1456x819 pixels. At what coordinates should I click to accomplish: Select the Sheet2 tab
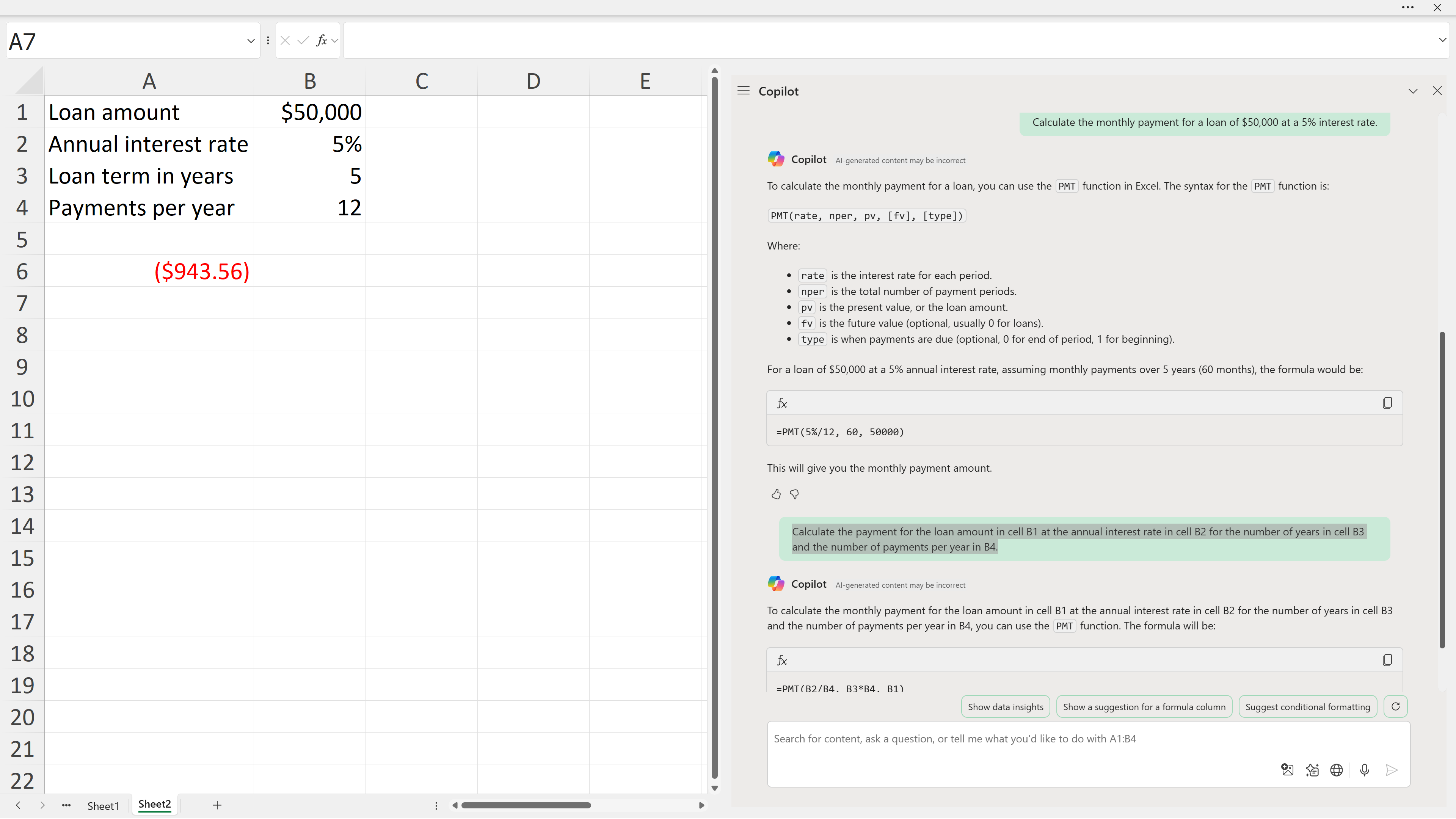(x=154, y=805)
